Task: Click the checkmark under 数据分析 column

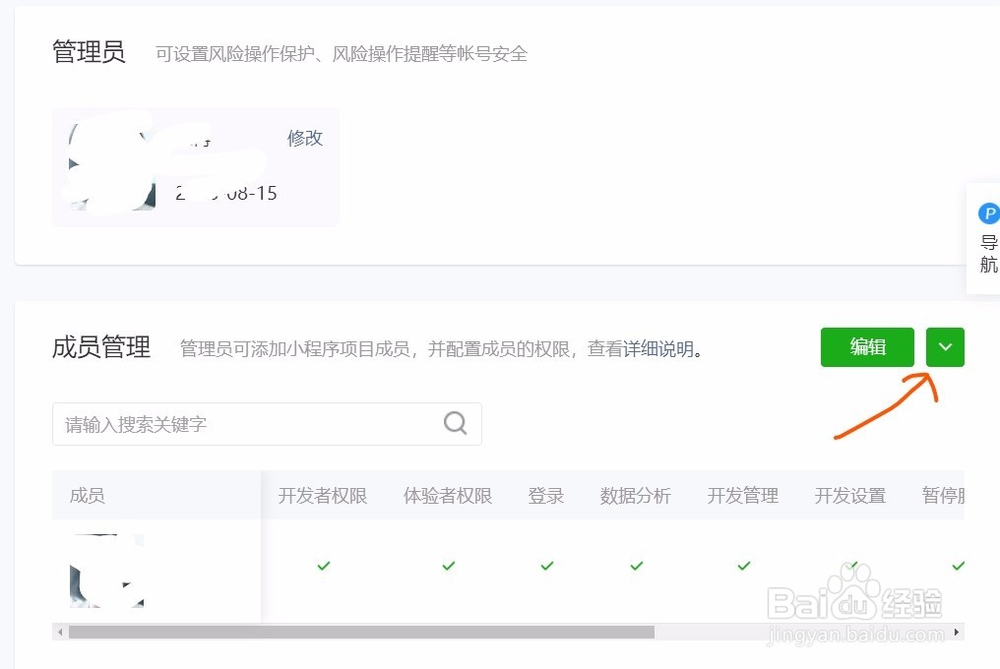Action: tap(636, 565)
